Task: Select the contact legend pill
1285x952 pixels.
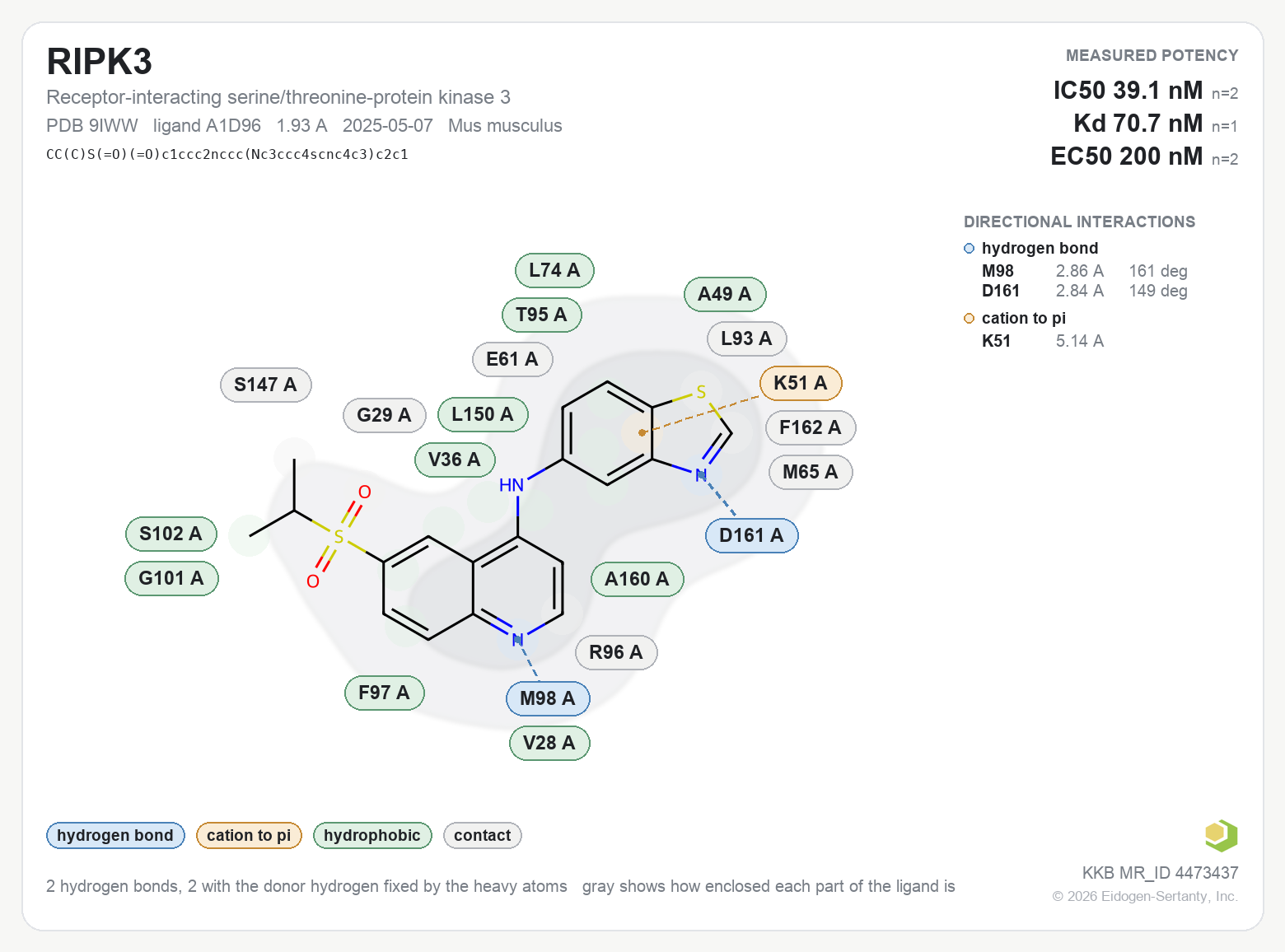Action: tap(483, 835)
